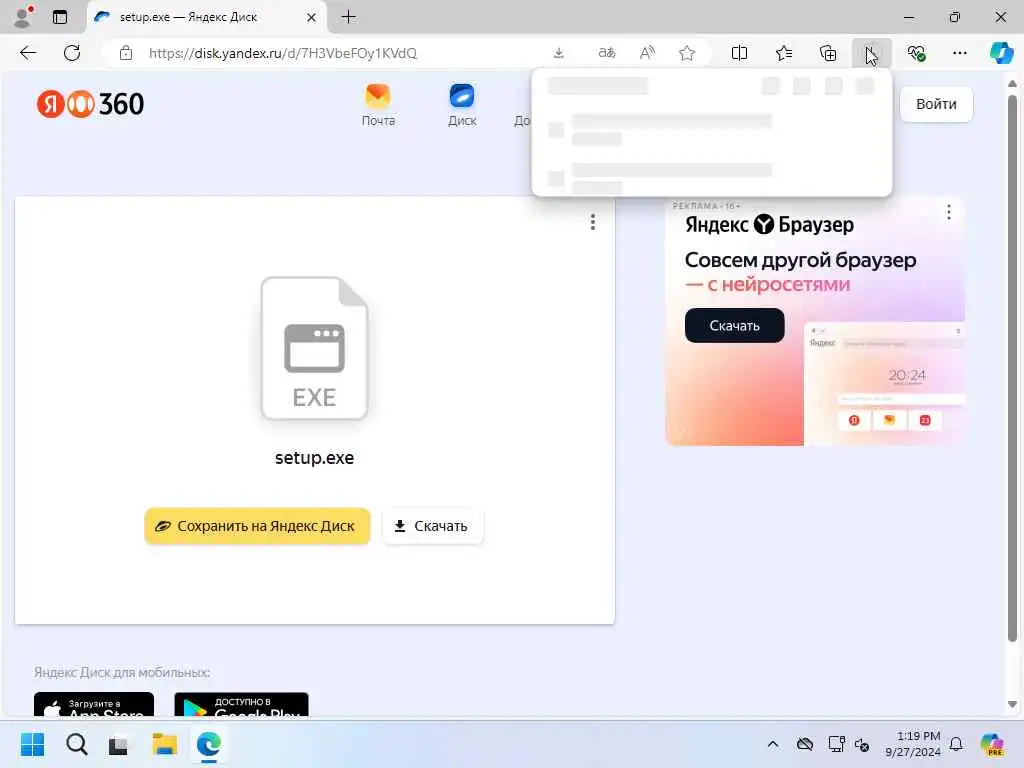Open file options three-dot menu

click(592, 222)
